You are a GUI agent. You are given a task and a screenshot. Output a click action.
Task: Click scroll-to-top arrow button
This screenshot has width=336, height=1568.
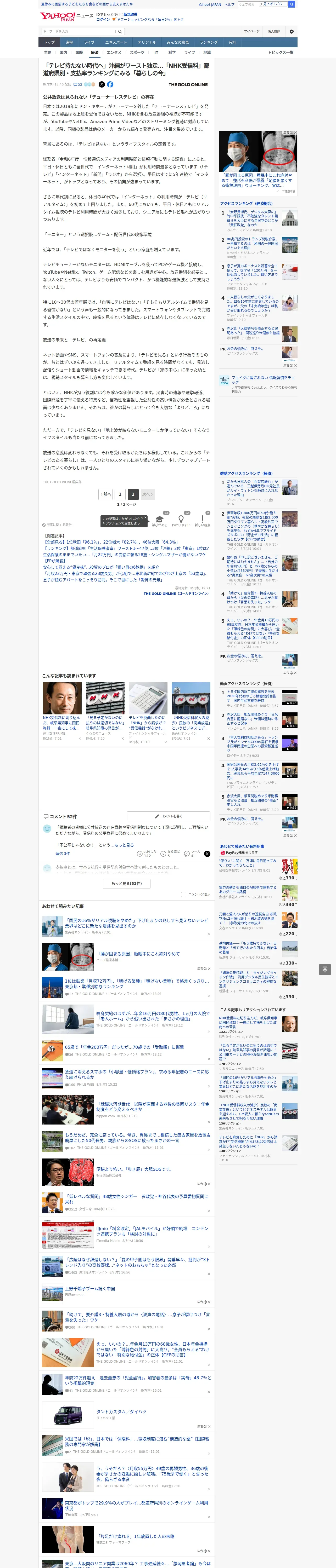pos(325,970)
